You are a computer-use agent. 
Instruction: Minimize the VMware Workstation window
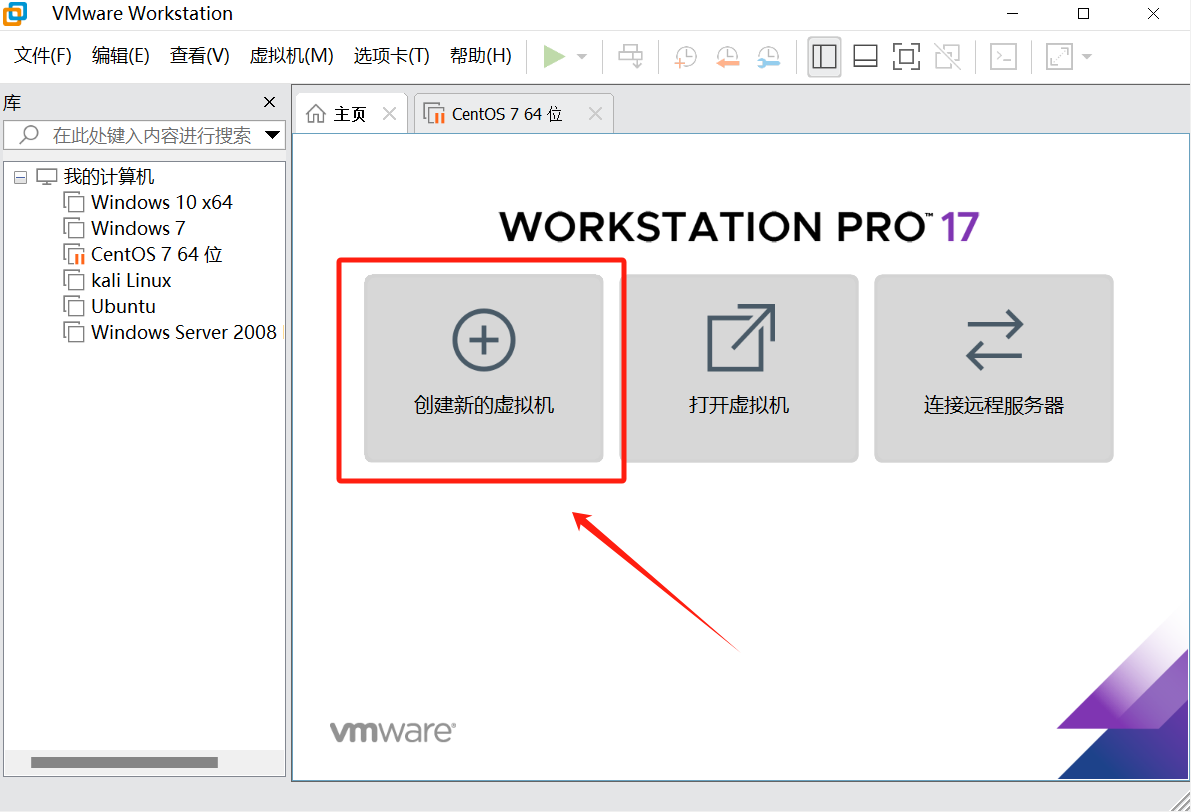coord(1012,14)
